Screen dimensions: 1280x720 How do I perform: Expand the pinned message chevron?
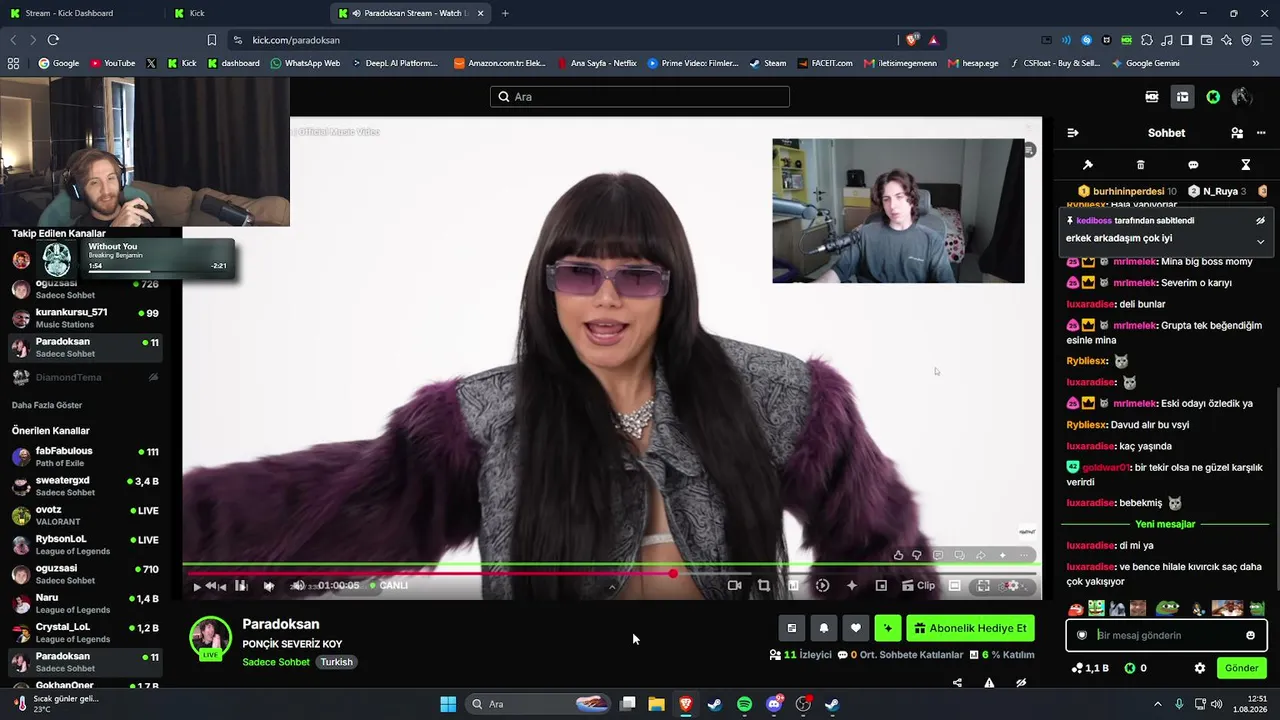click(x=1260, y=241)
